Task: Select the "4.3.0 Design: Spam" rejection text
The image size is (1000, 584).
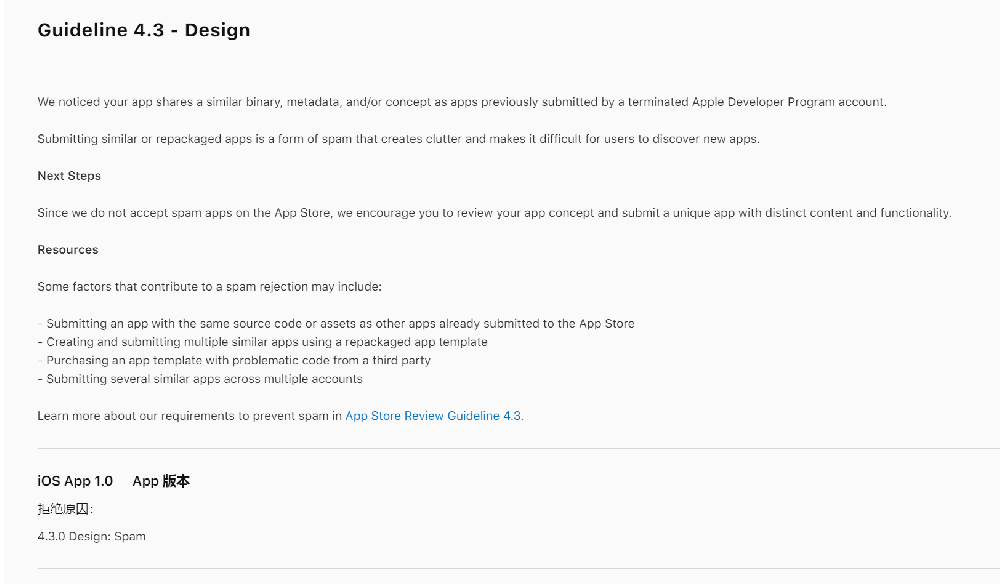Action: point(91,536)
